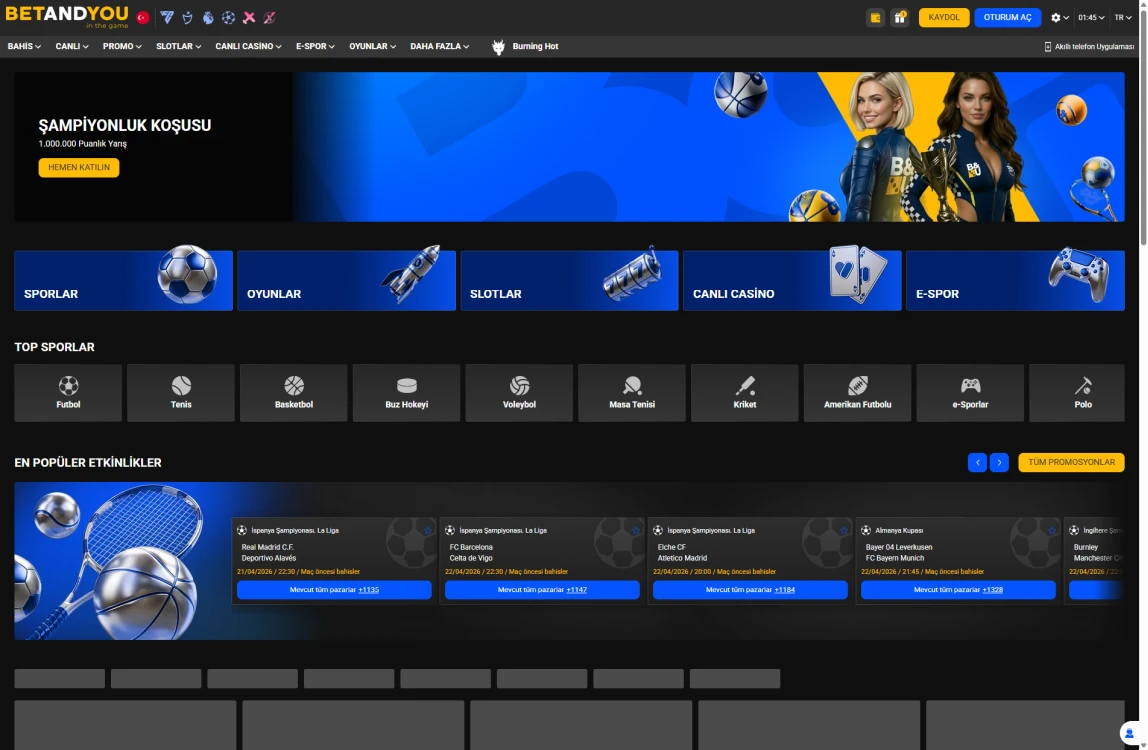Open the gift bonuses icon
The image size is (1148, 750).
(900, 18)
